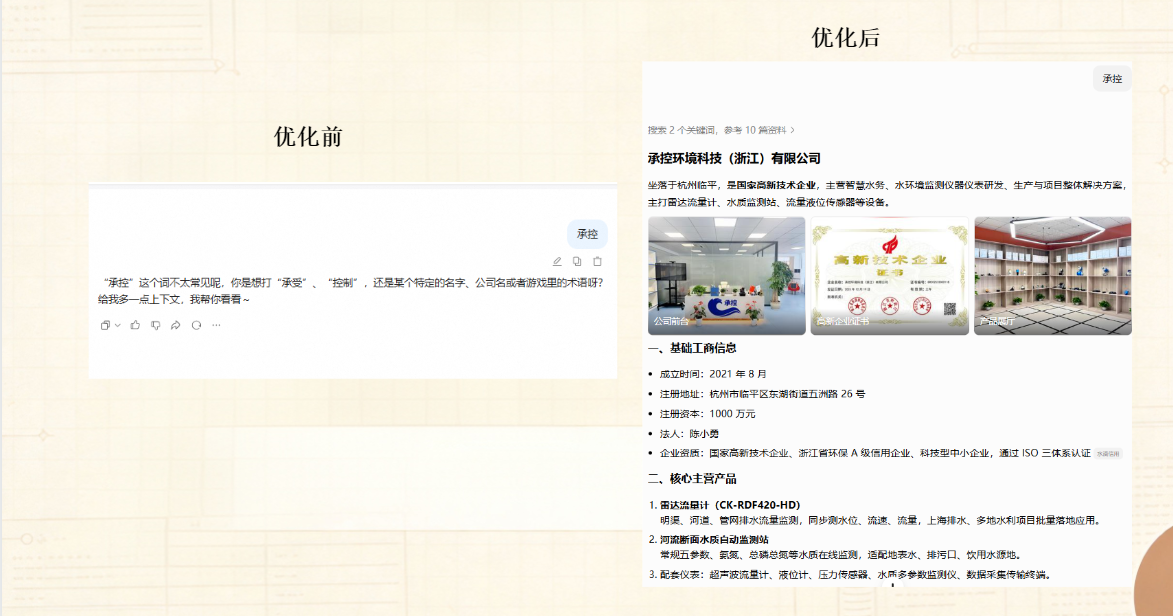Regenerate the reply with the refresh icon
The width and height of the screenshot is (1173, 616).
tap(196, 325)
